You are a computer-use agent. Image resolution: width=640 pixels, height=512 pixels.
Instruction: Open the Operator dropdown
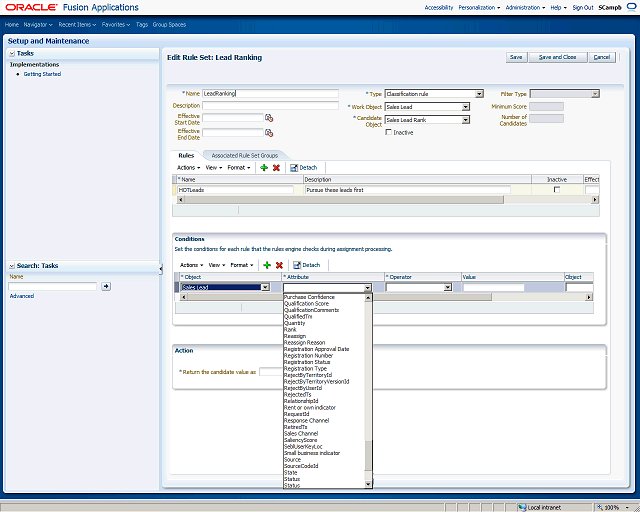(x=448, y=287)
